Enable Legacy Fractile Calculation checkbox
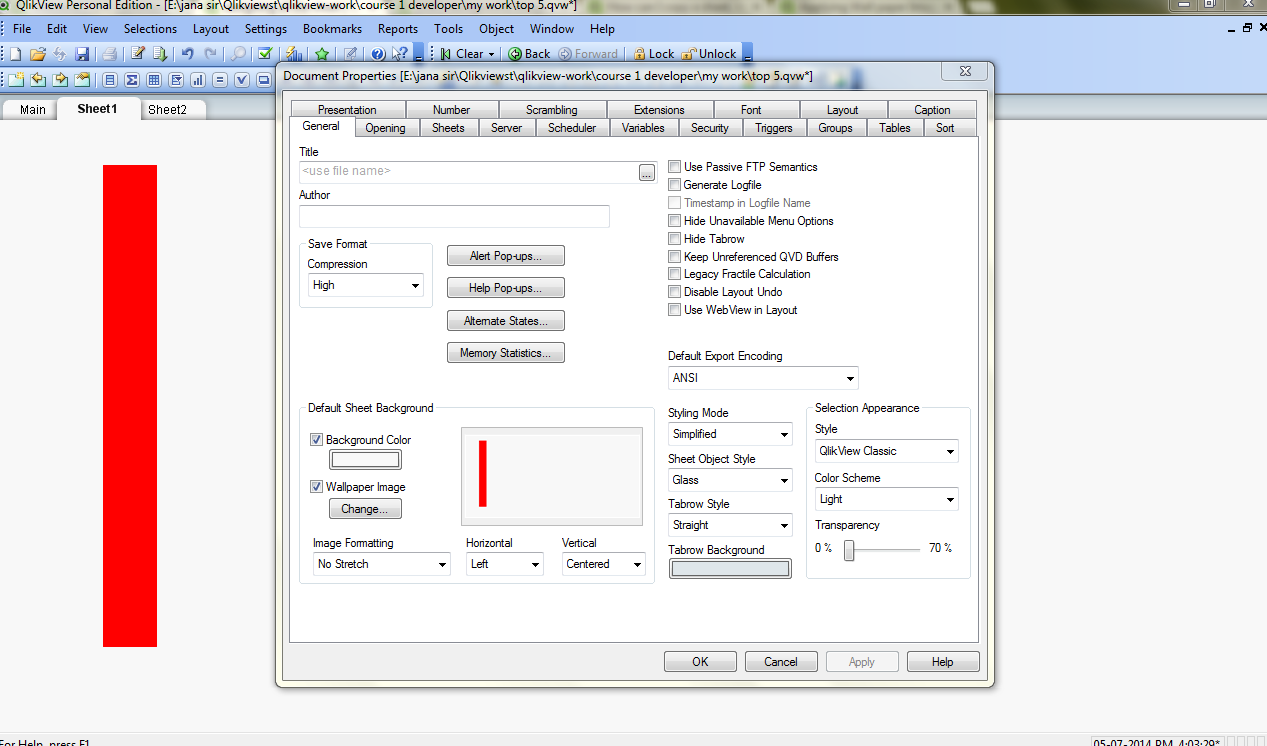 675,274
